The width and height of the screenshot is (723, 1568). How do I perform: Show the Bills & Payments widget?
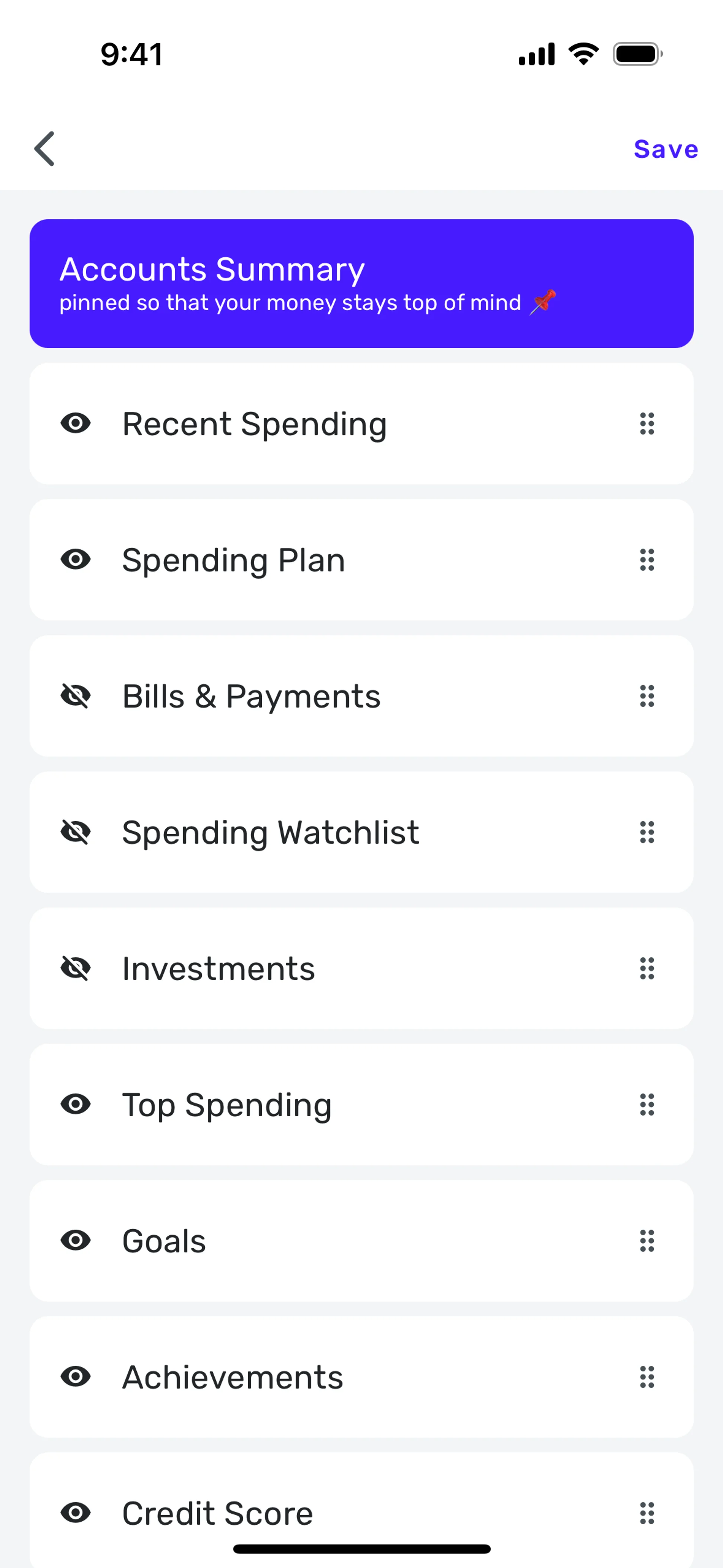click(75, 696)
